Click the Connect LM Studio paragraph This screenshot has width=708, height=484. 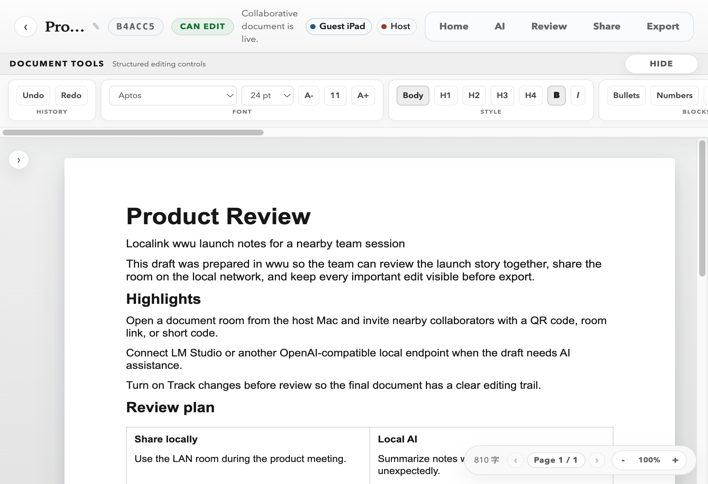coord(348,359)
